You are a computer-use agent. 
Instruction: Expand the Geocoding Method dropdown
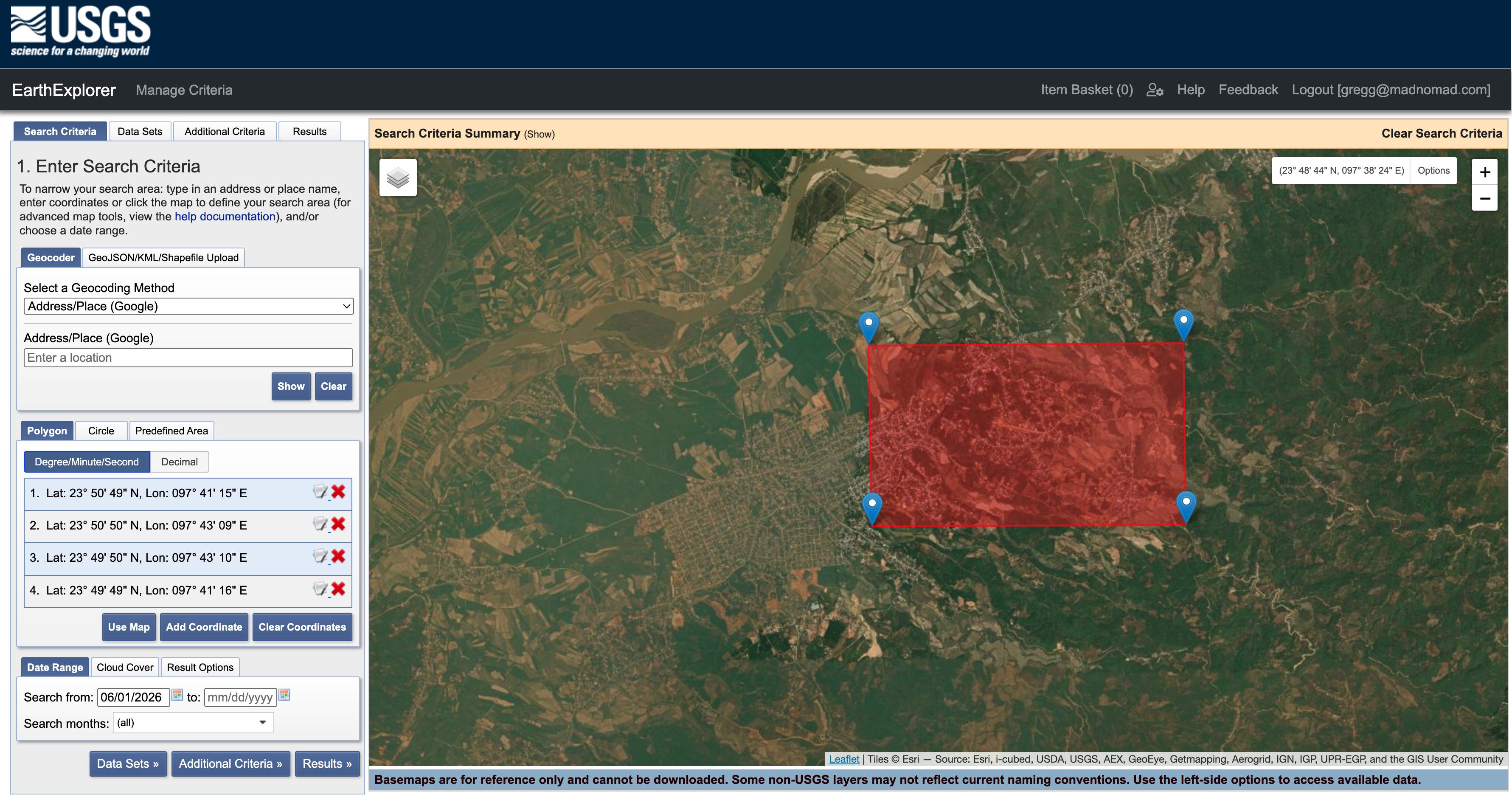188,306
